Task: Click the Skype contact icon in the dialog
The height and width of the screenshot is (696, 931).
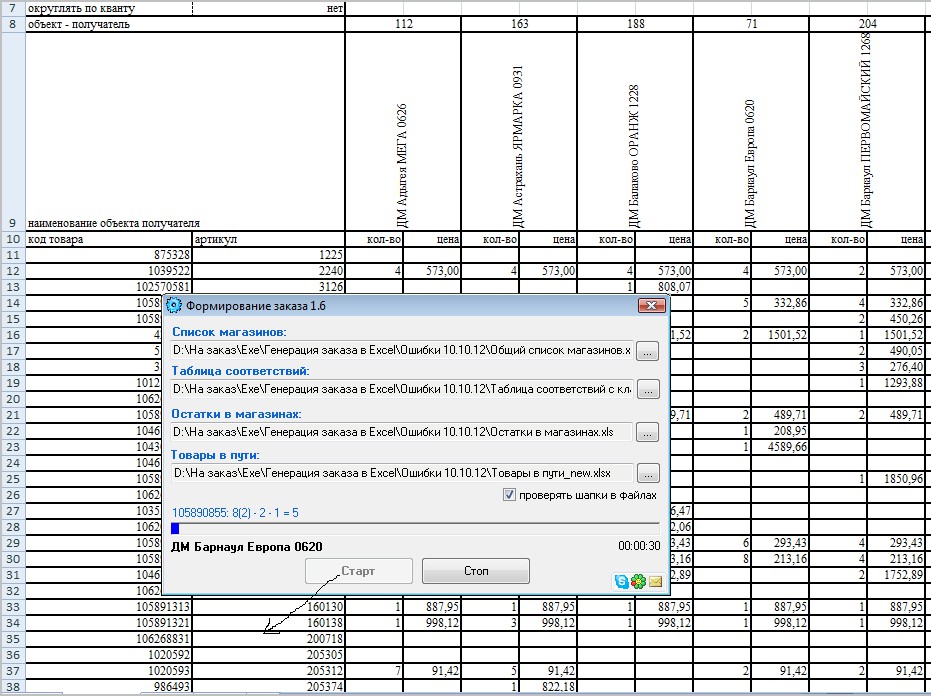Action: coord(622,581)
